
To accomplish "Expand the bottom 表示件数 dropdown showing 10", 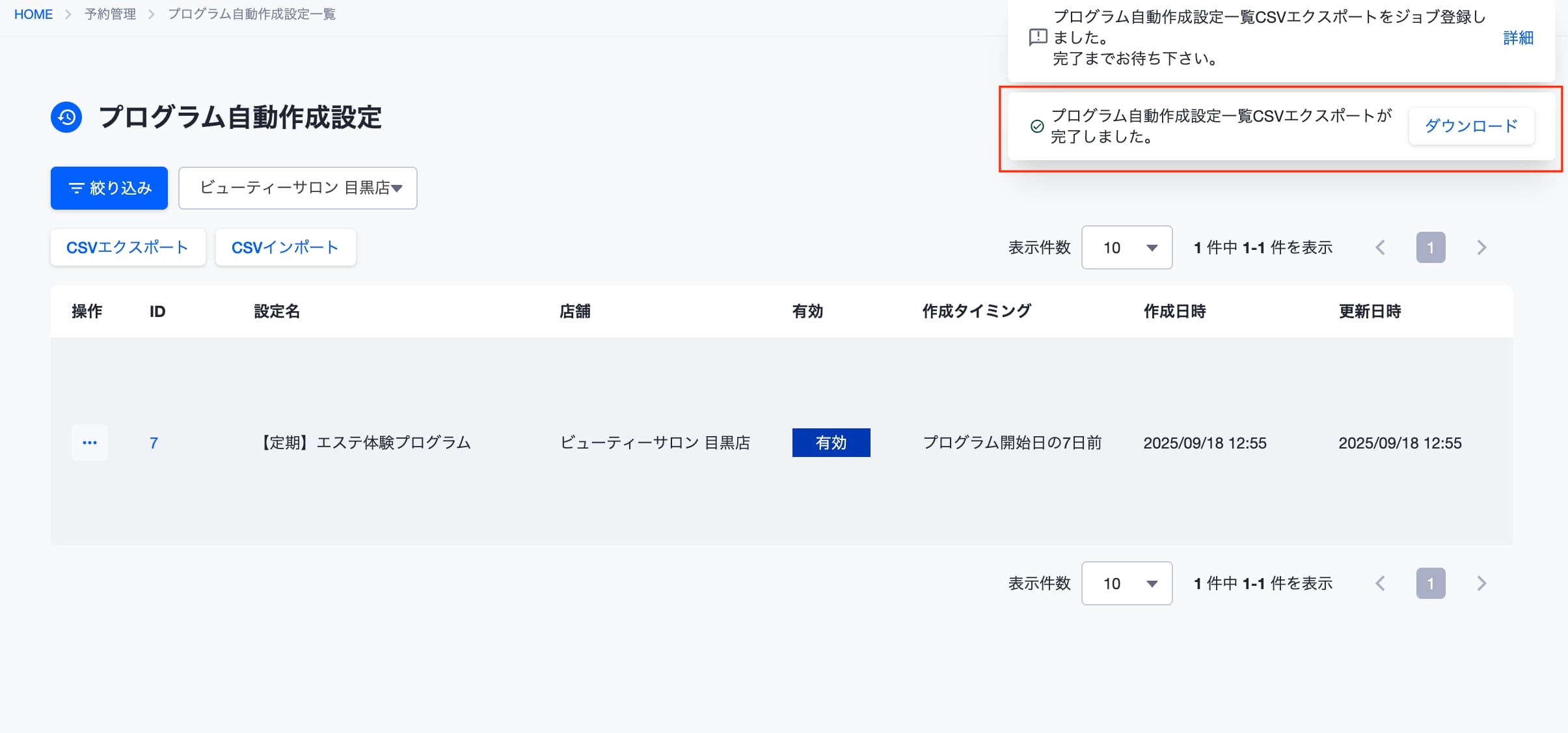I will (1127, 583).
